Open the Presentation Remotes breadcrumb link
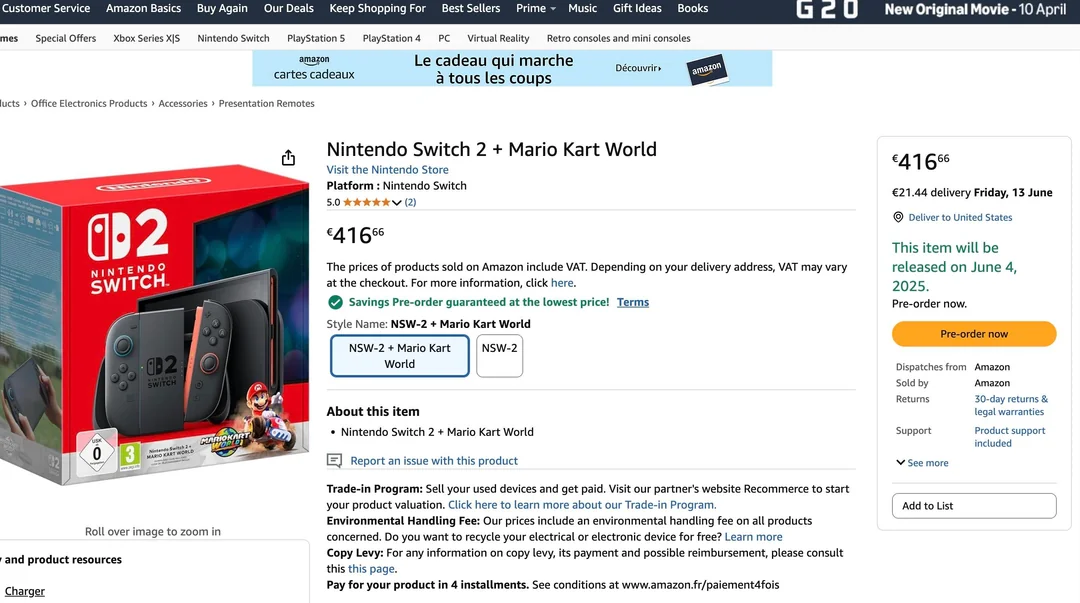The height and width of the screenshot is (603, 1080). [x=266, y=104]
